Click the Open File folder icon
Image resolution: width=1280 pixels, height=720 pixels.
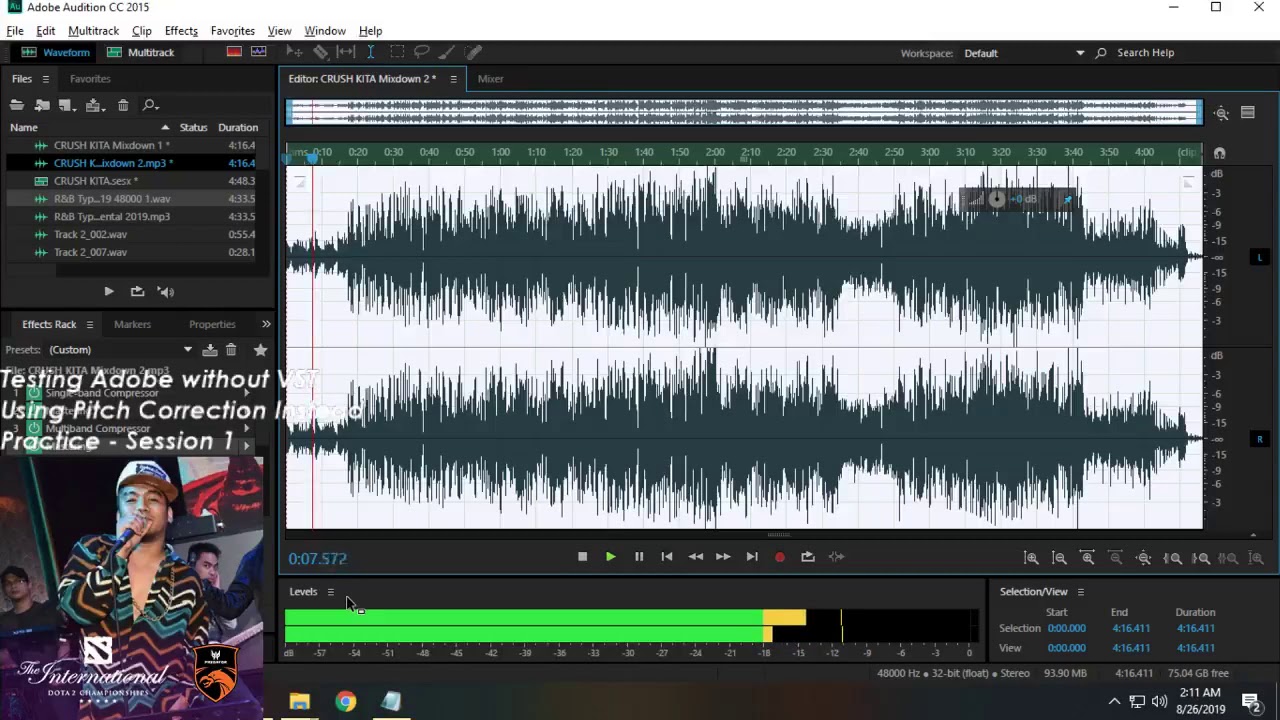[17, 105]
